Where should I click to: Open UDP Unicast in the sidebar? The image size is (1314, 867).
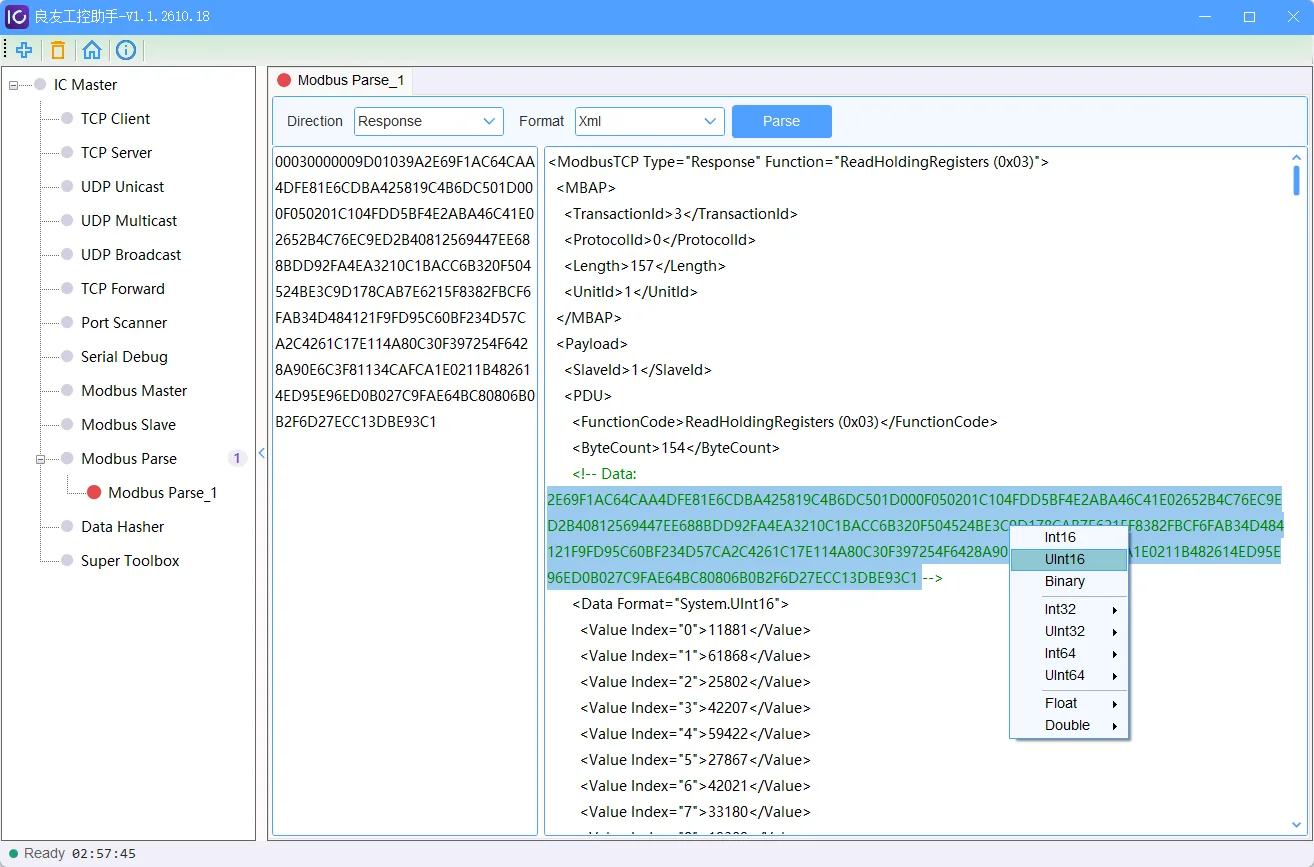(122, 187)
